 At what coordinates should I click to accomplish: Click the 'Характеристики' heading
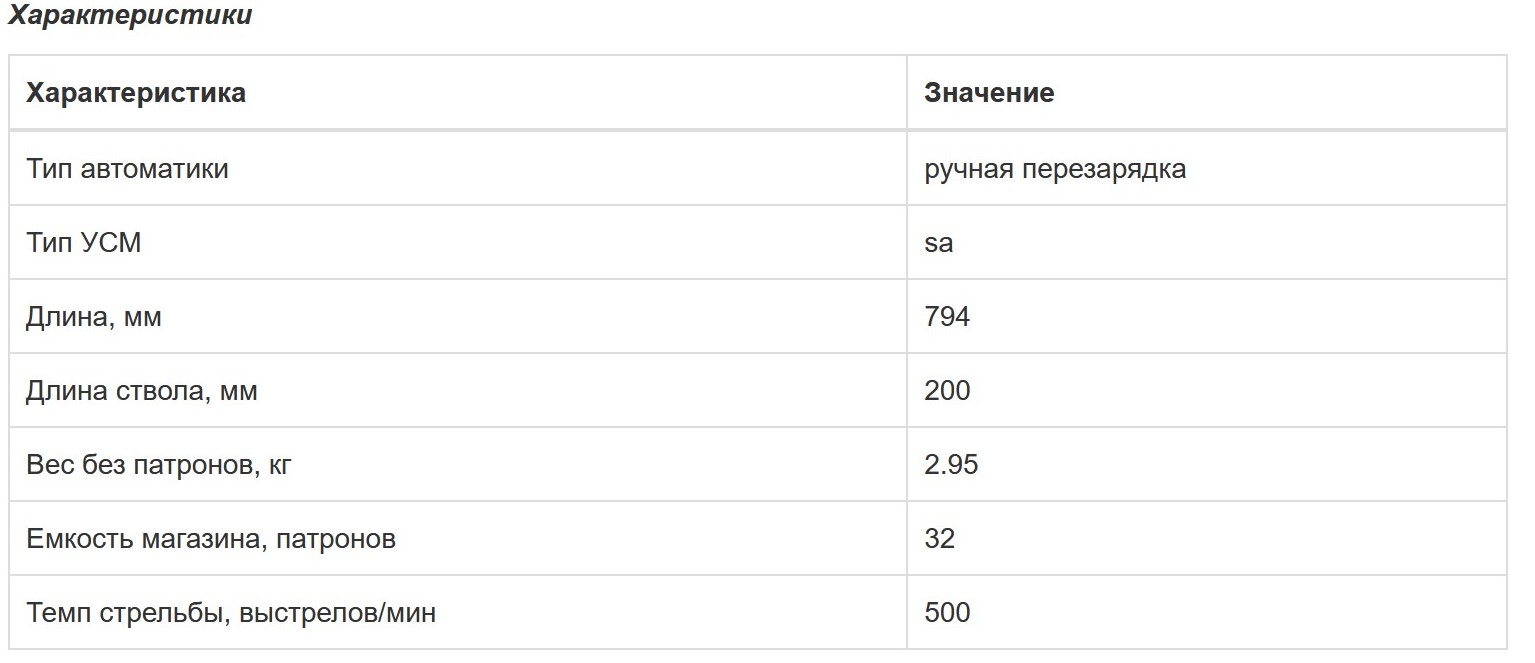click(x=130, y=16)
